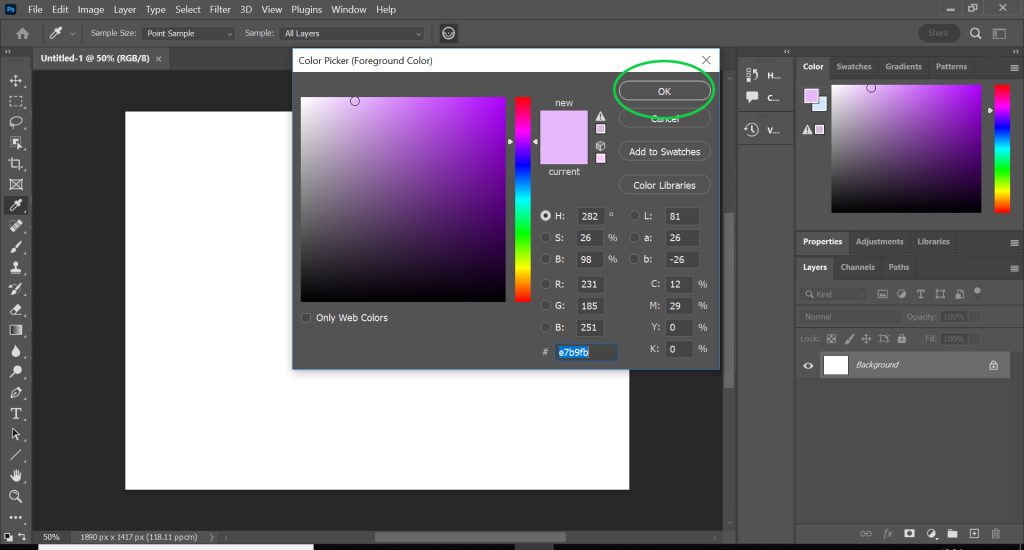Select the Hand tool
The image size is (1024, 550).
point(16,475)
